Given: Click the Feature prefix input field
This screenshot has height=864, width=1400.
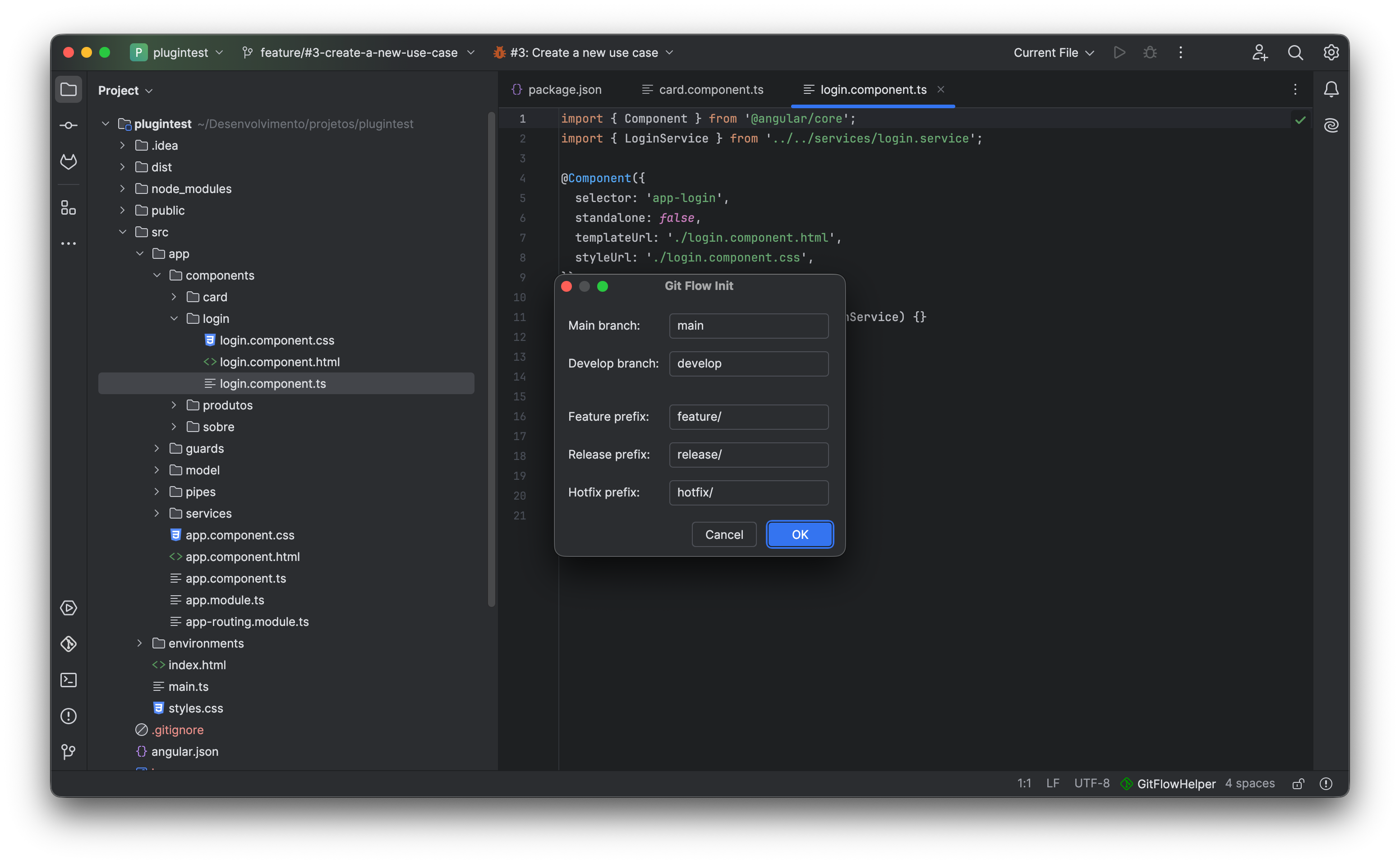Looking at the screenshot, I should (749, 417).
